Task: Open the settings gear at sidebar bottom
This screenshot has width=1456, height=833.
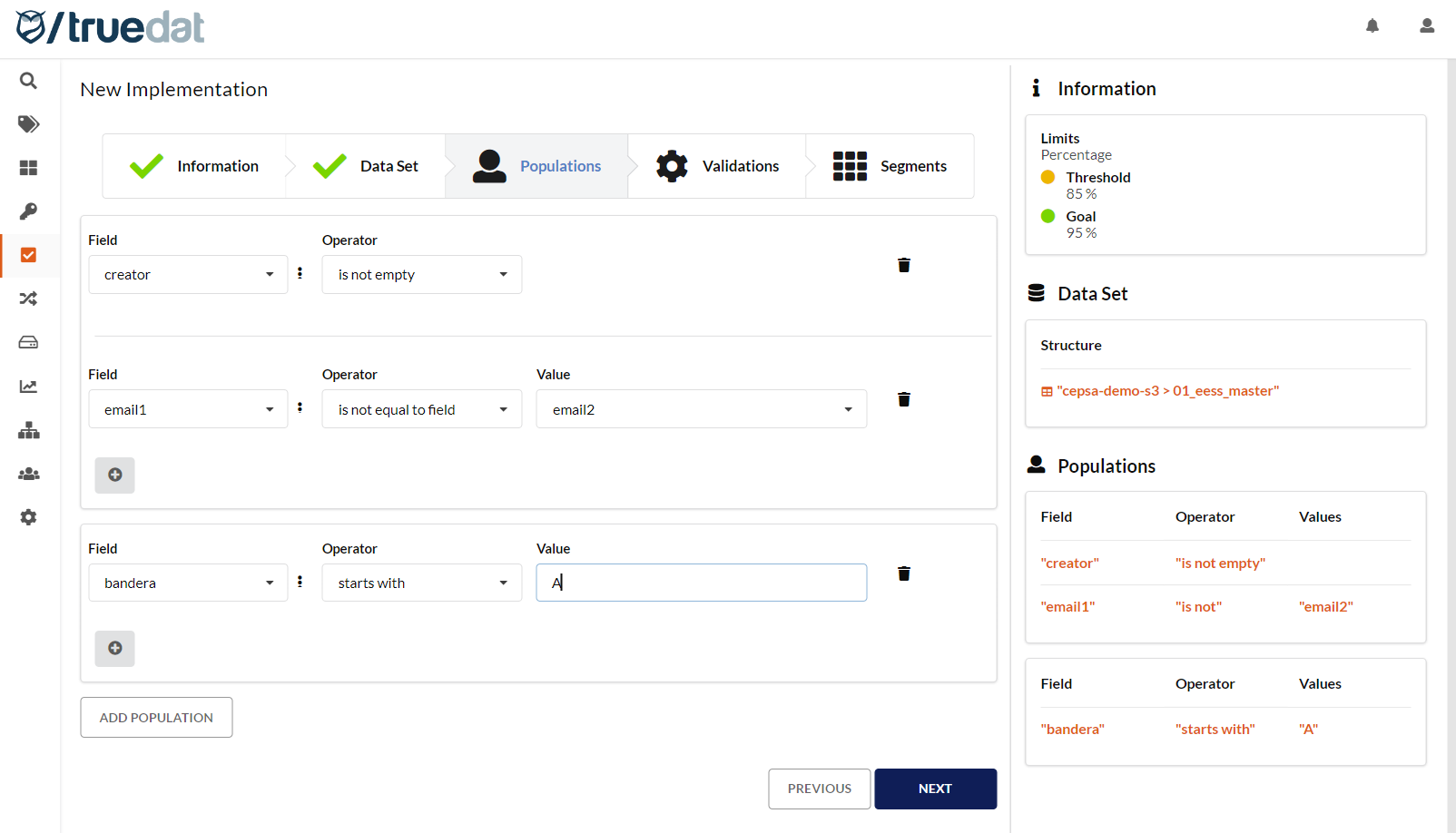Action: tap(28, 516)
